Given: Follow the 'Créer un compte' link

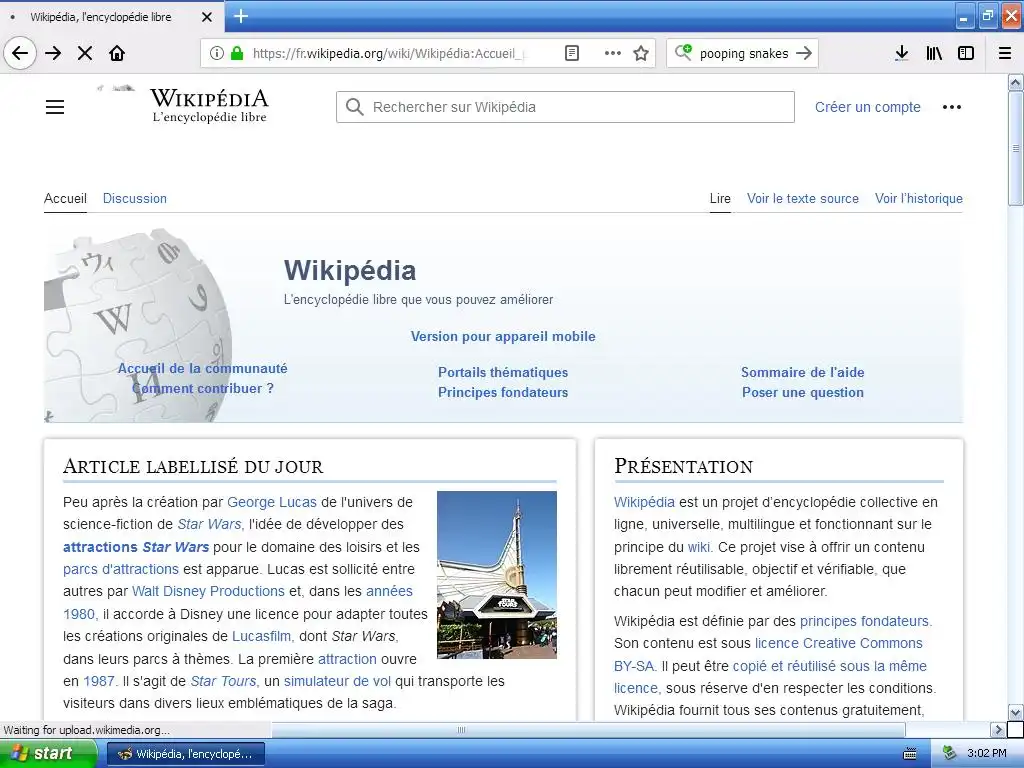Looking at the screenshot, I should tap(867, 107).
